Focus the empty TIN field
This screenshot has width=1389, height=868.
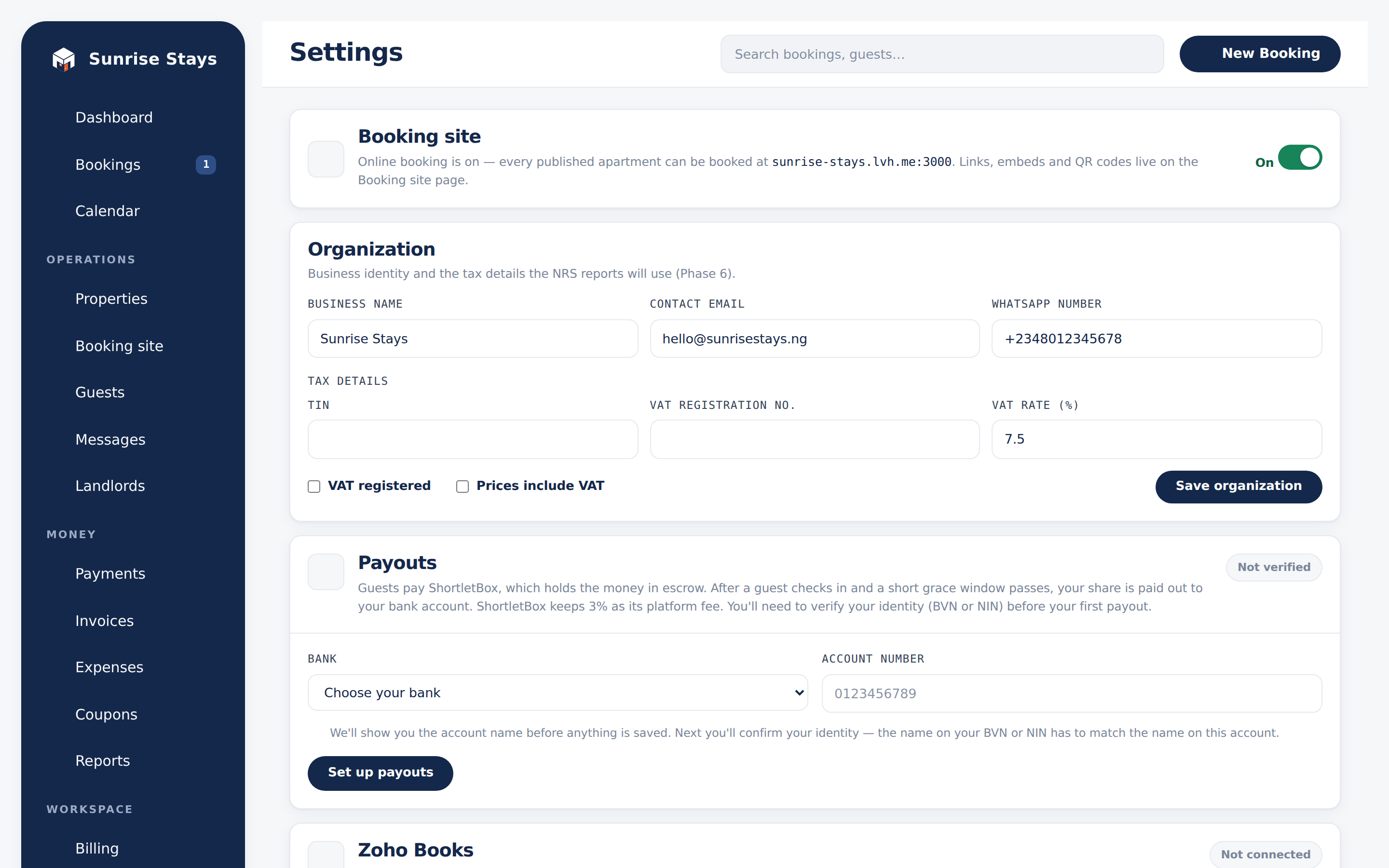[473, 440]
